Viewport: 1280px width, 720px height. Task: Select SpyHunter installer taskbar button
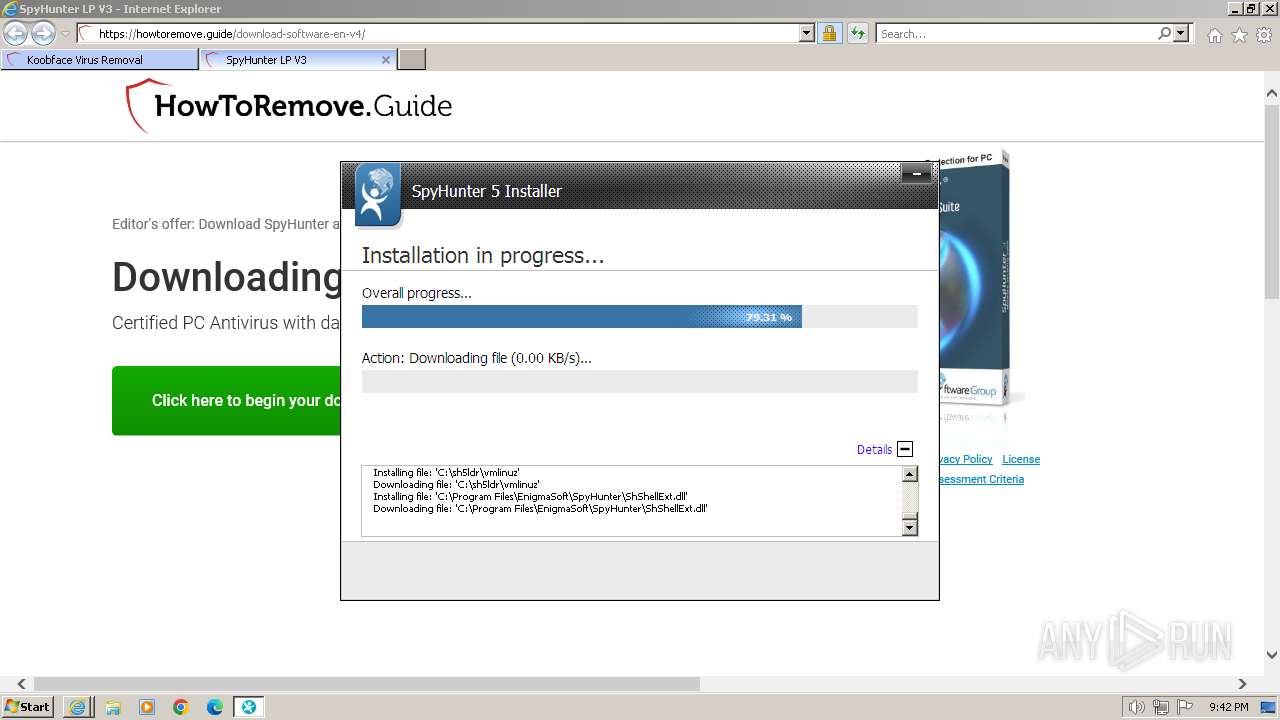click(x=249, y=707)
